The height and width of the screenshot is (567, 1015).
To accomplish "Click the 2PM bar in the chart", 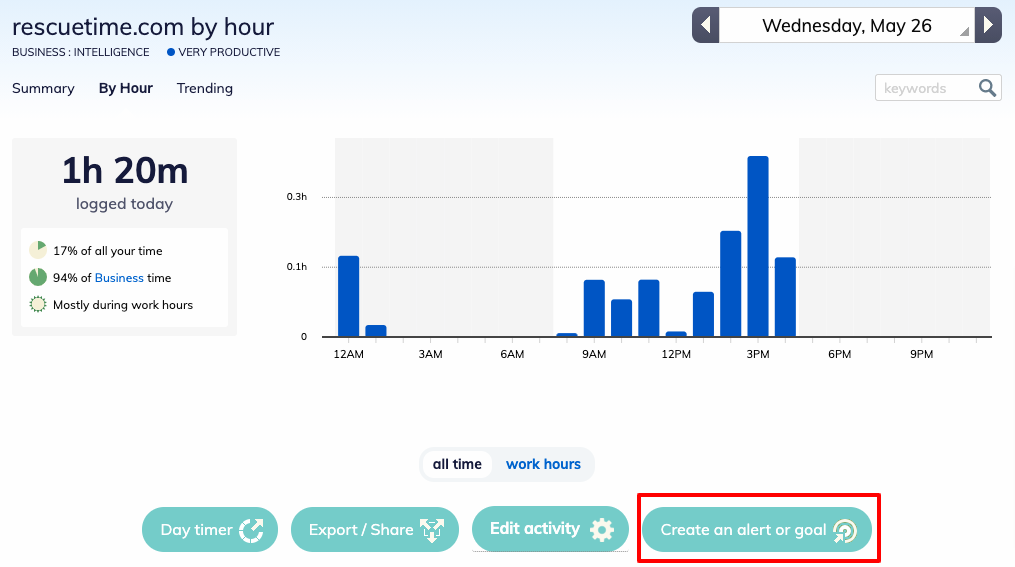I will coord(731,284).
